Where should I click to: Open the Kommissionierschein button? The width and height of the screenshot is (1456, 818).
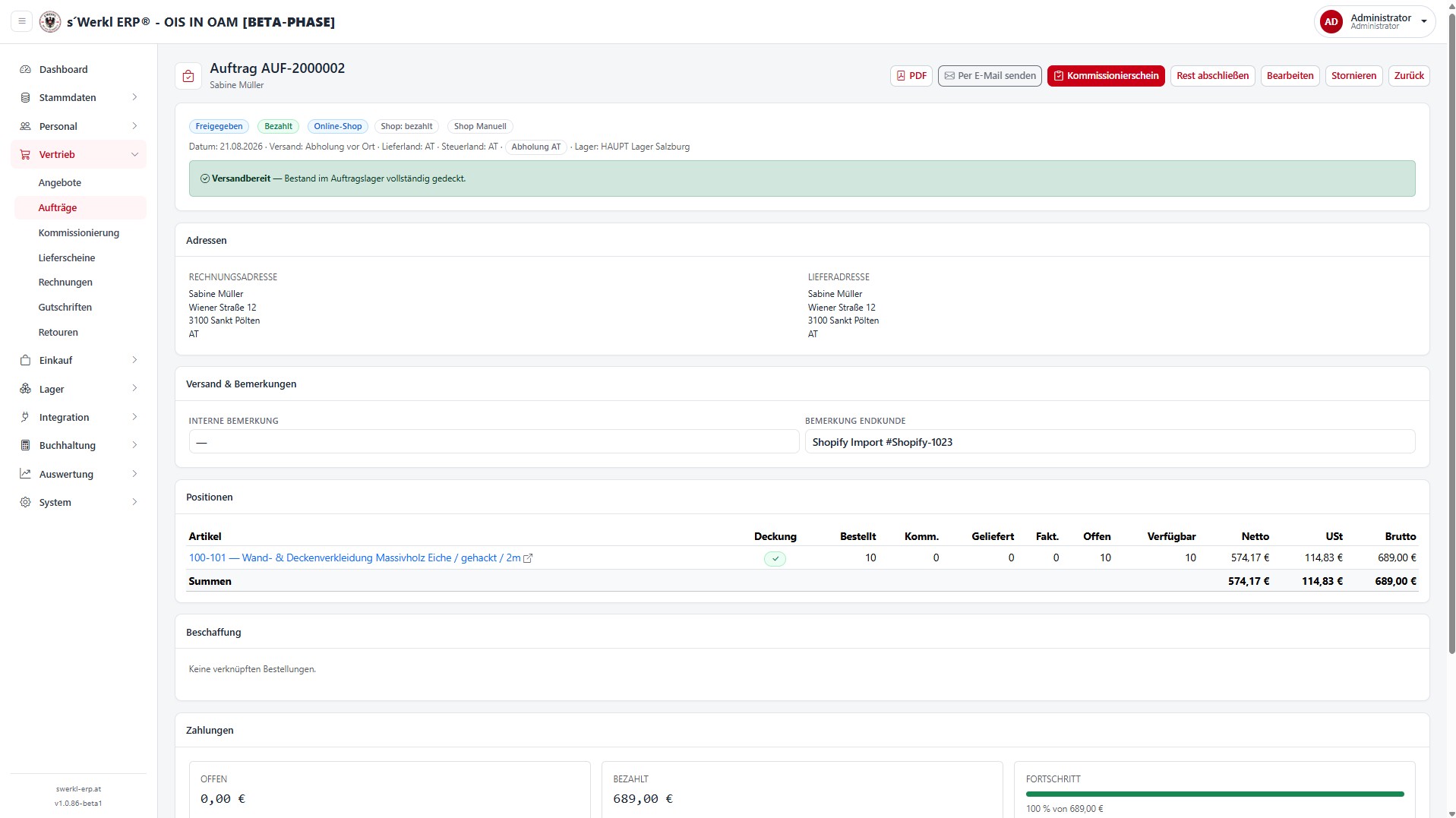1105,76
